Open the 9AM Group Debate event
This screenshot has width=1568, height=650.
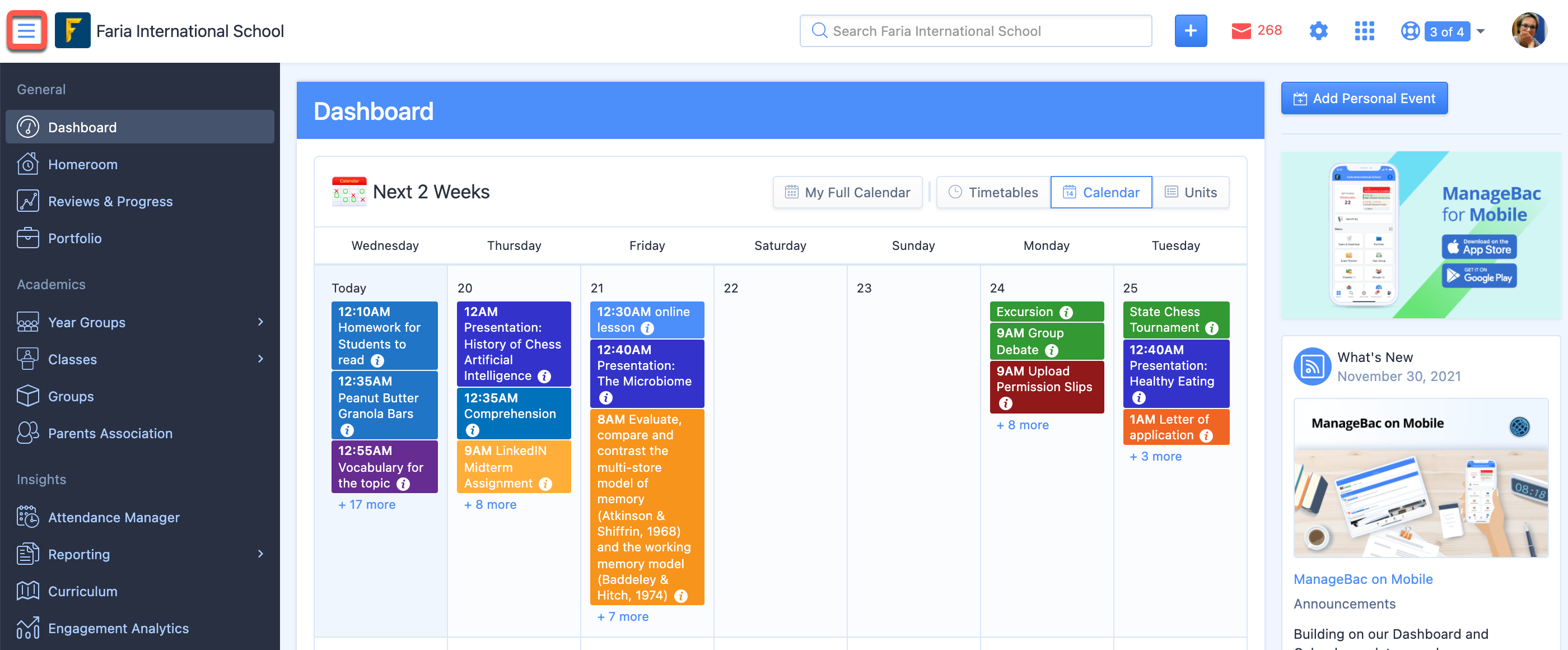pos(1046,341)
